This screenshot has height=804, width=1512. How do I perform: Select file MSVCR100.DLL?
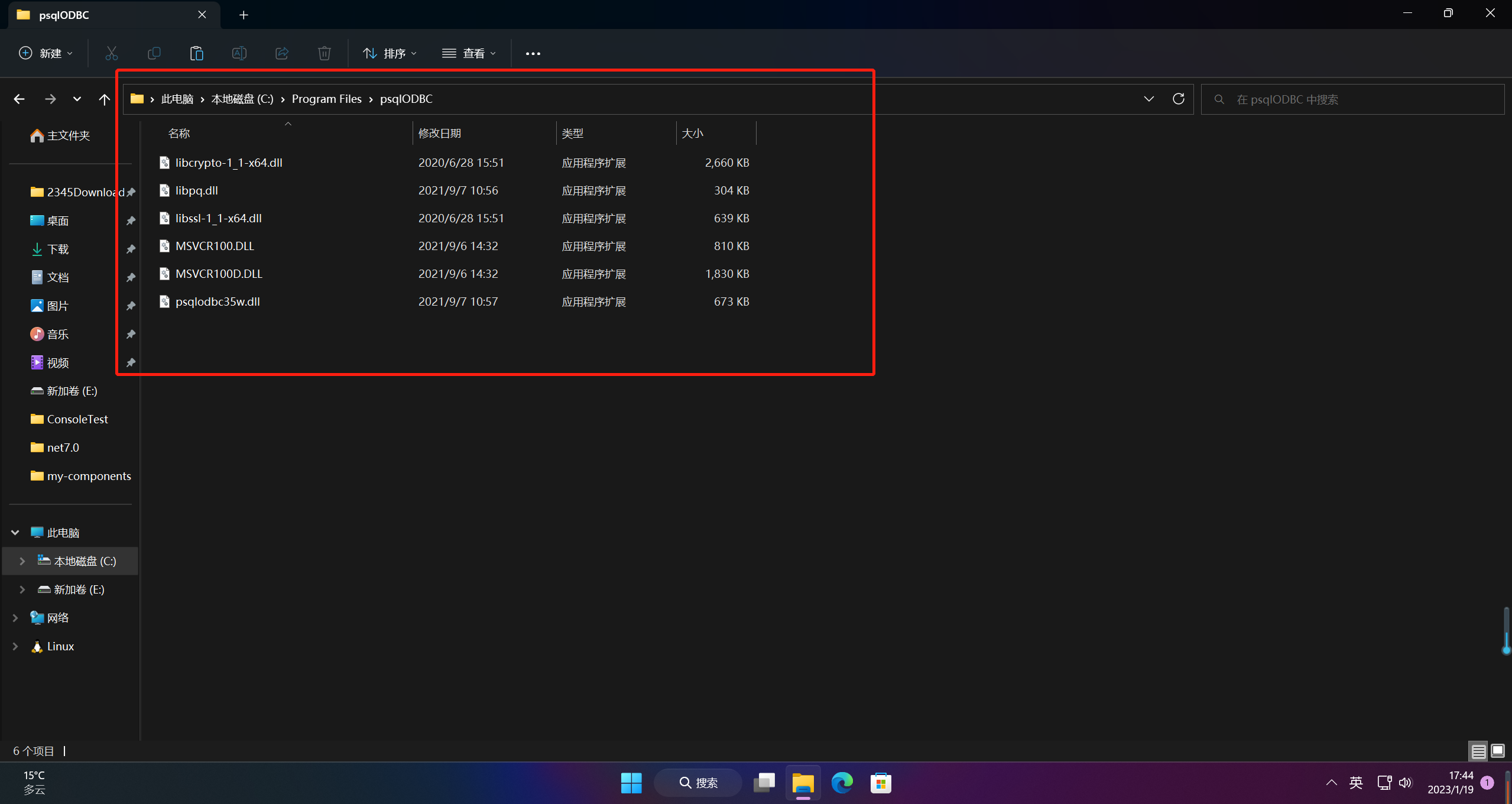(215, 246)
